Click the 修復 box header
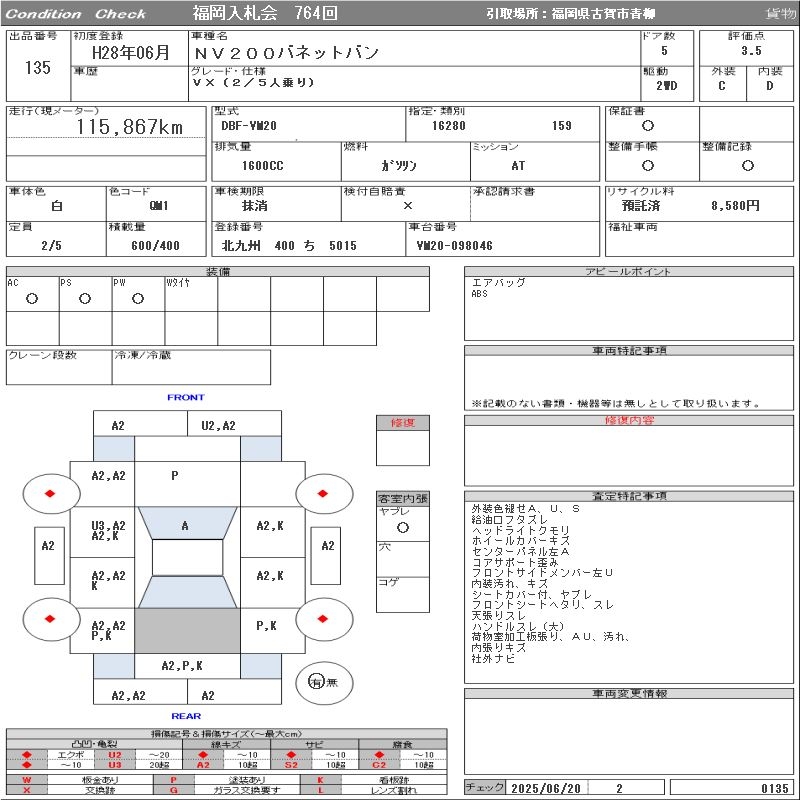Image resolution: width=800 pixels, height=800 pixels. point(403,422)
